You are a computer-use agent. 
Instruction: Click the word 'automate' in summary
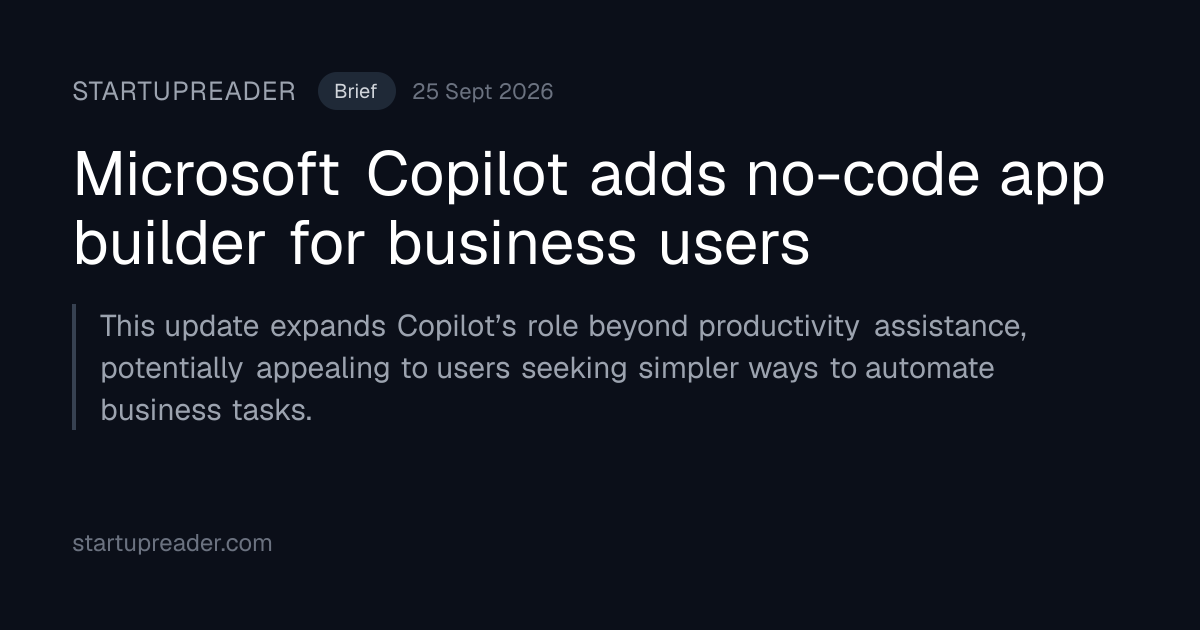tap(929, 369)
